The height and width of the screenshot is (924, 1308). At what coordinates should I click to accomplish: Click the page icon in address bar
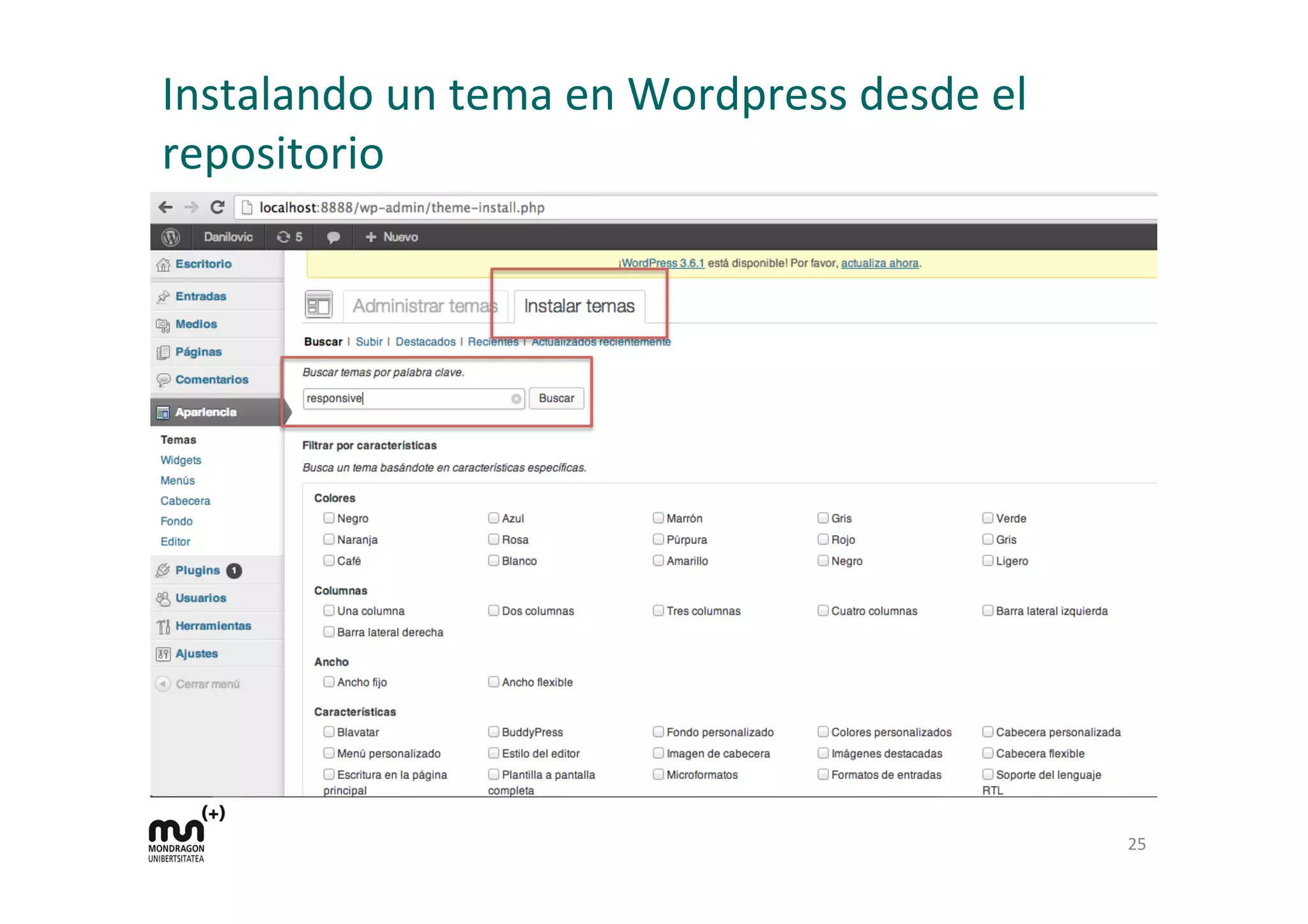[247, 208]
